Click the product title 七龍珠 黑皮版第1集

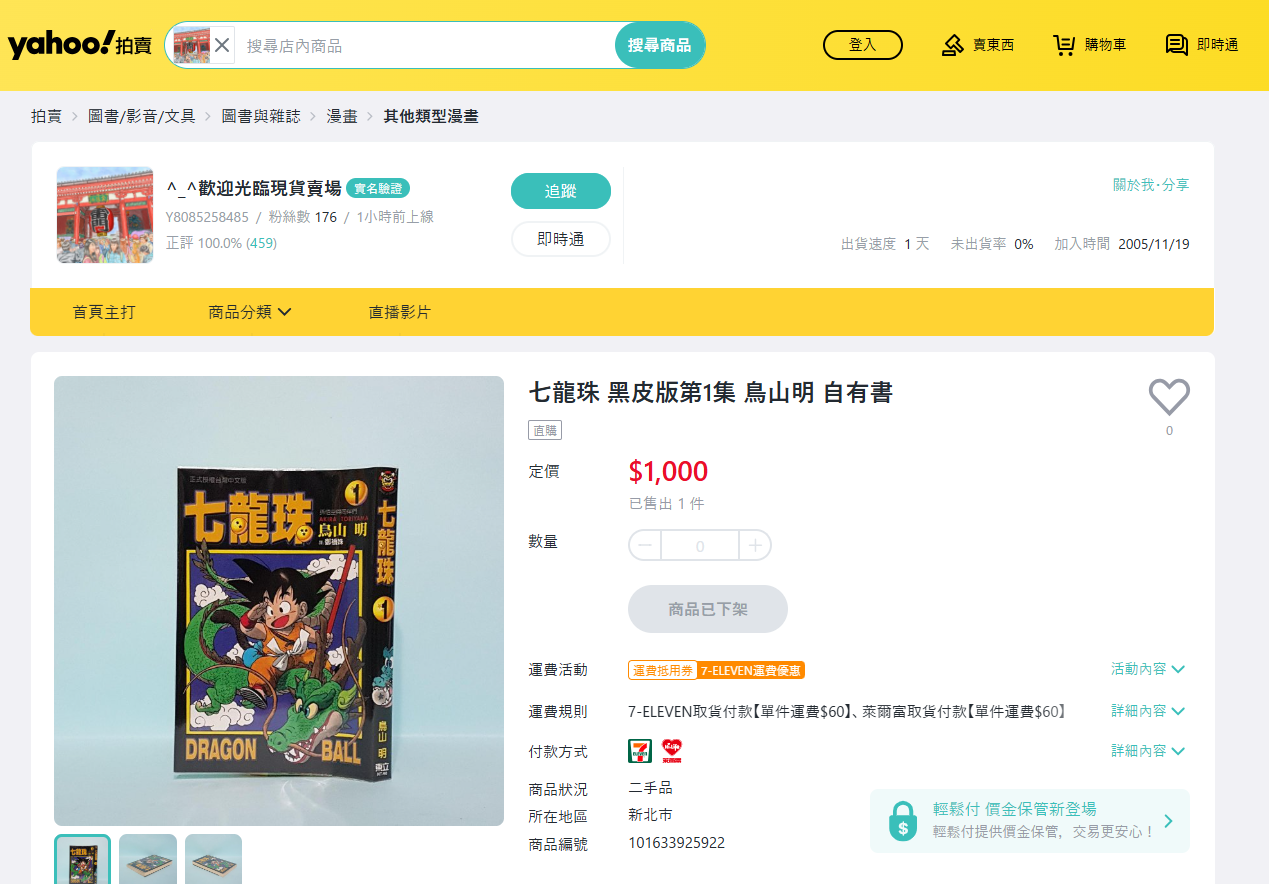[x=710, y=393]
